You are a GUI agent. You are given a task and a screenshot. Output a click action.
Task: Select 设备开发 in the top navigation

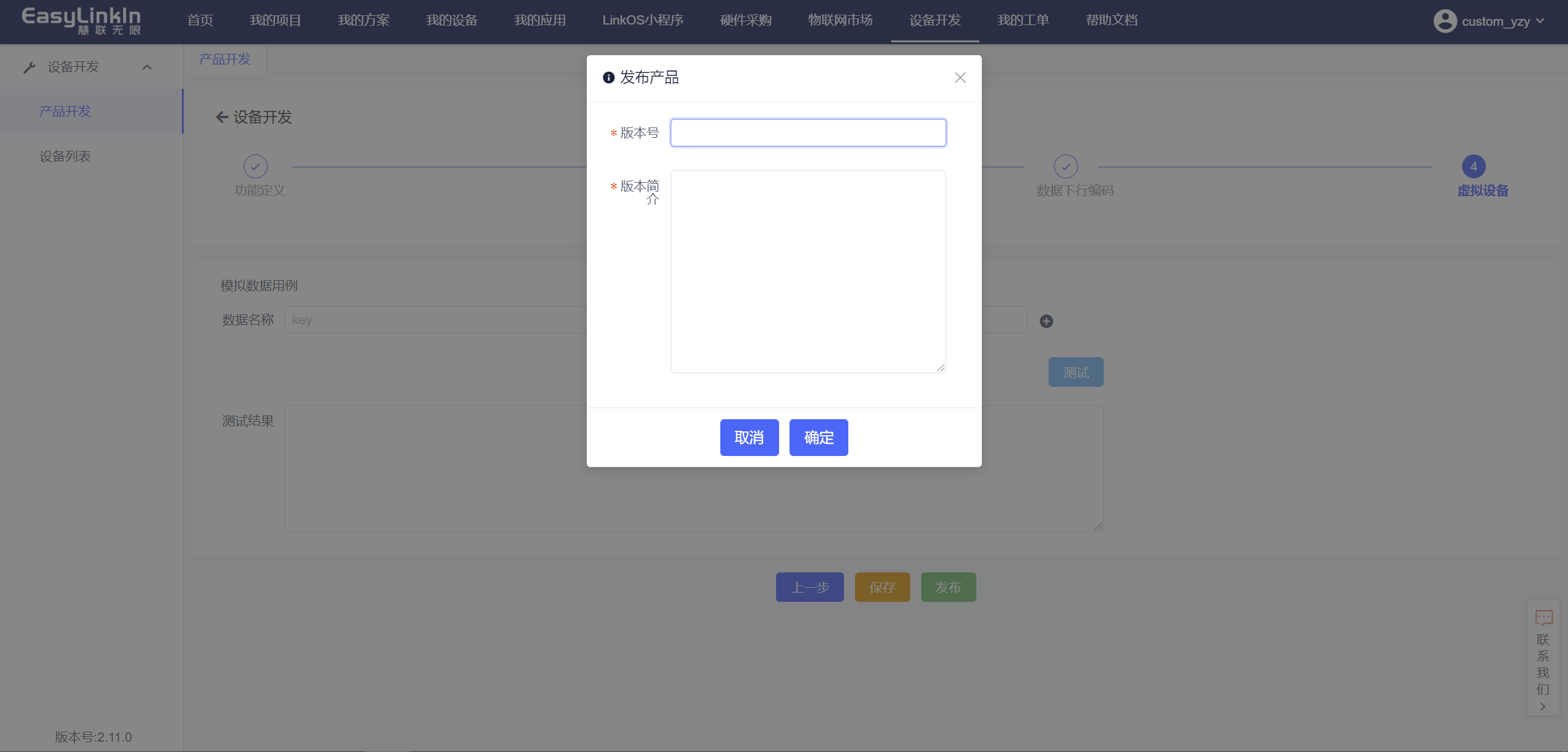point(935,20)
